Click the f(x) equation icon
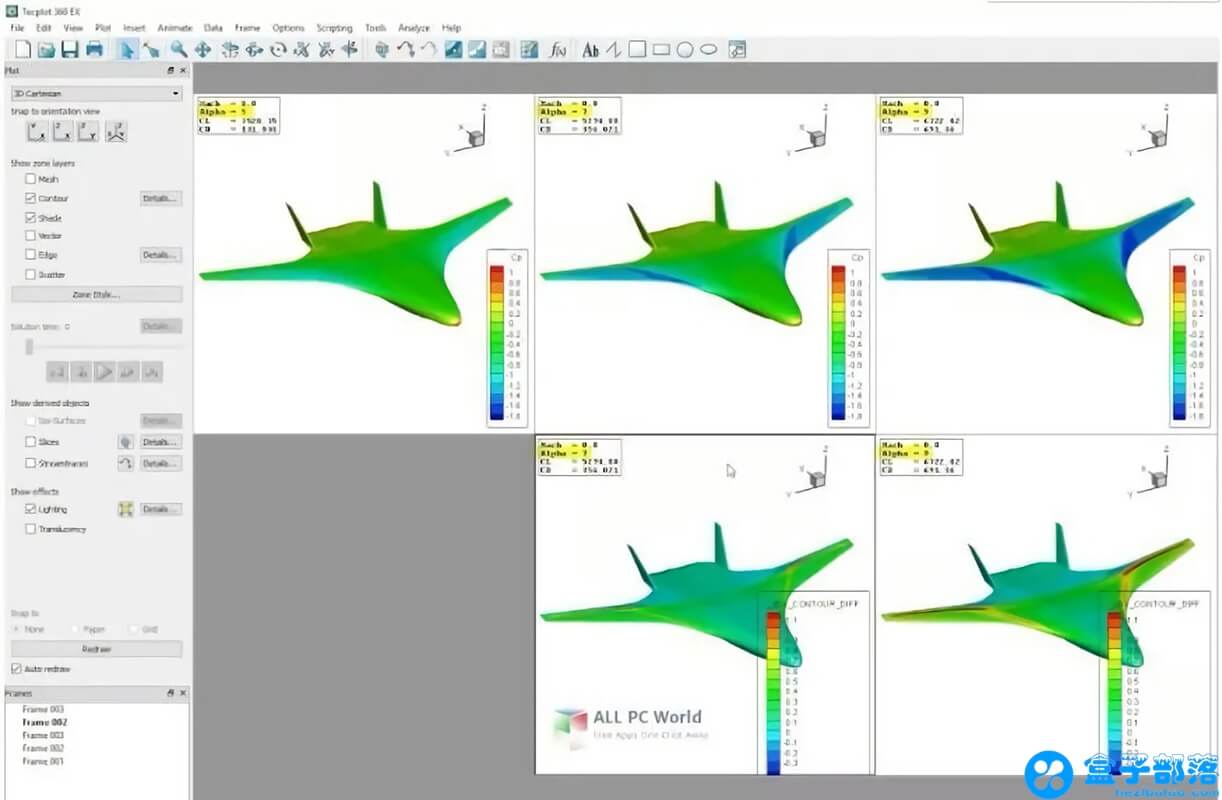This screenshot has width=1222, height=800. 558,49
